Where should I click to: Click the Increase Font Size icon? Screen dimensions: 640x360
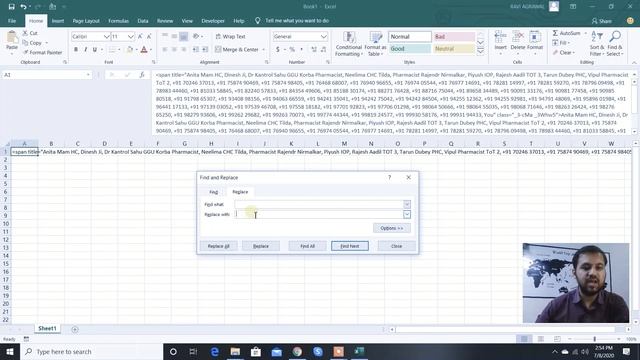coord(140,37)
